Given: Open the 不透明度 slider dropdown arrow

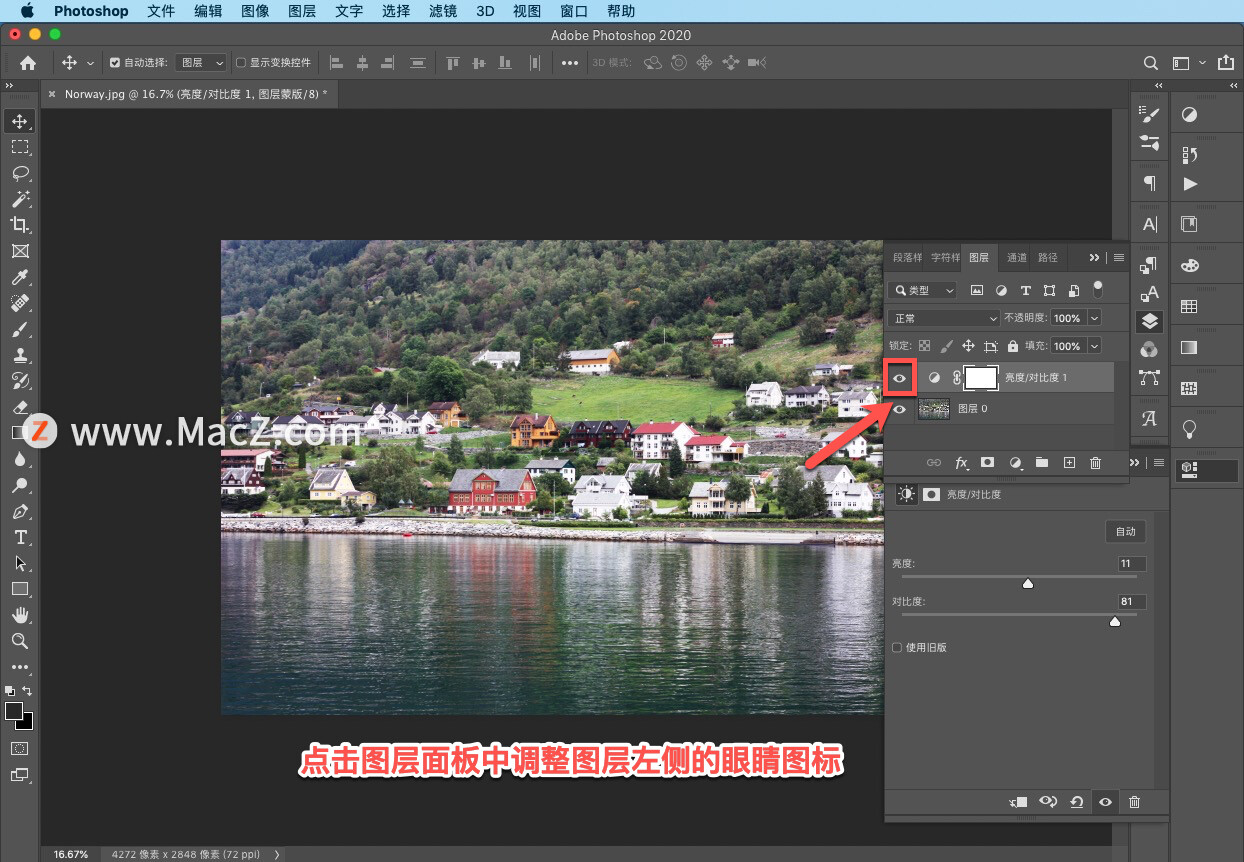Looking at the screenshot, I should (1094, 318).
